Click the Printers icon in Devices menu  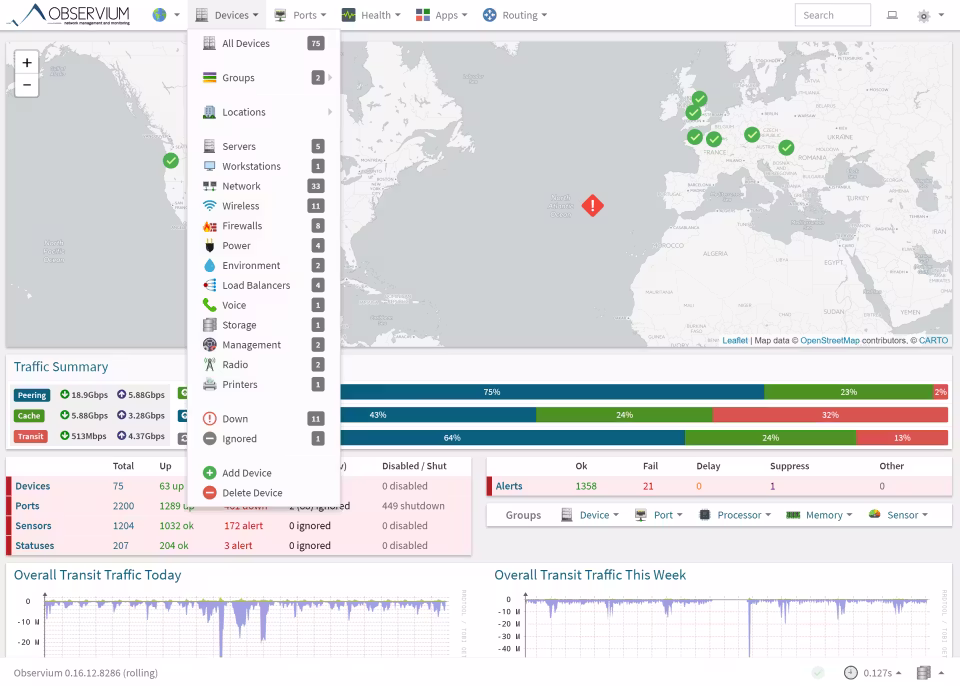coord(209,385)
